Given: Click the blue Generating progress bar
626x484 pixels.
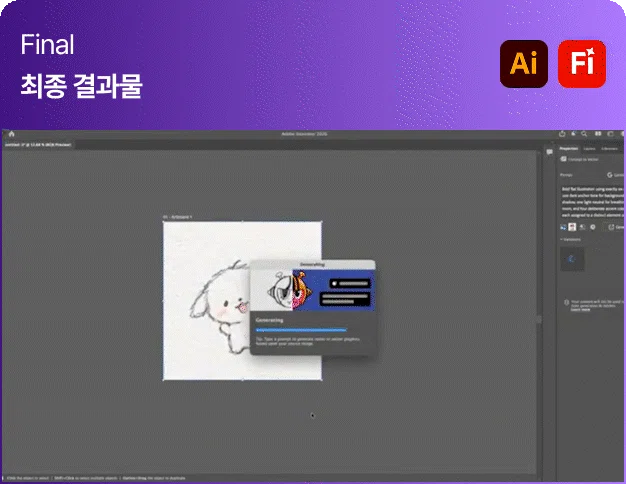Looking at the screenshot, I should (301, 330).
